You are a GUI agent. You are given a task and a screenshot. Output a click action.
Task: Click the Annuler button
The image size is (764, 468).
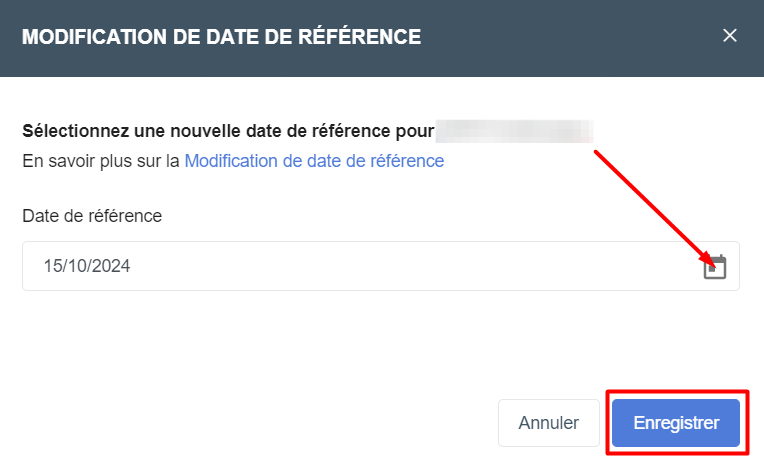click(549, 423)
